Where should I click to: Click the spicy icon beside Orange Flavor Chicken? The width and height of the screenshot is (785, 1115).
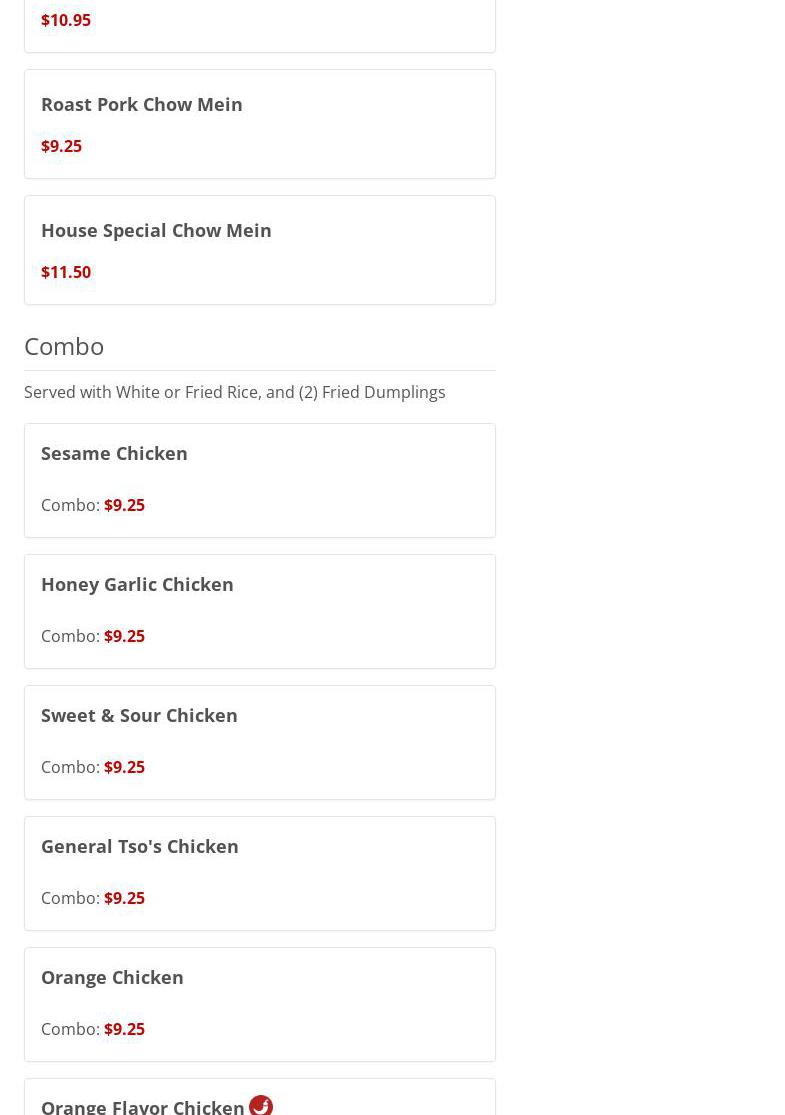point(261,1104)
